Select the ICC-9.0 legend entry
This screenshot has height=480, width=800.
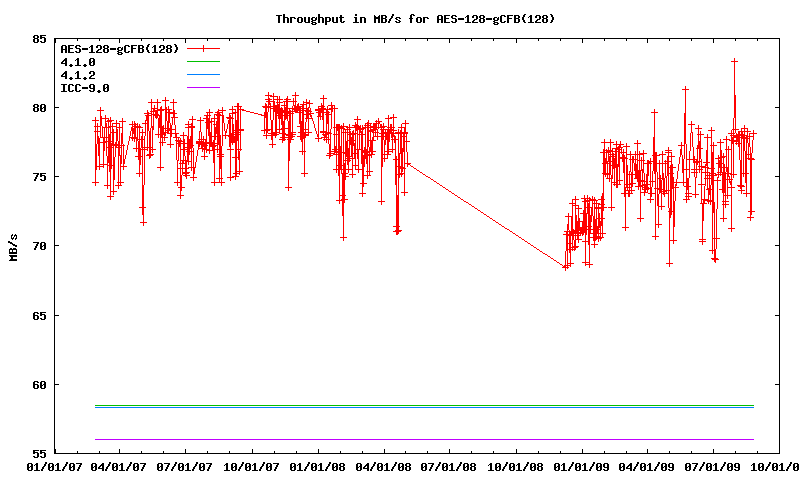click(85, 88)
